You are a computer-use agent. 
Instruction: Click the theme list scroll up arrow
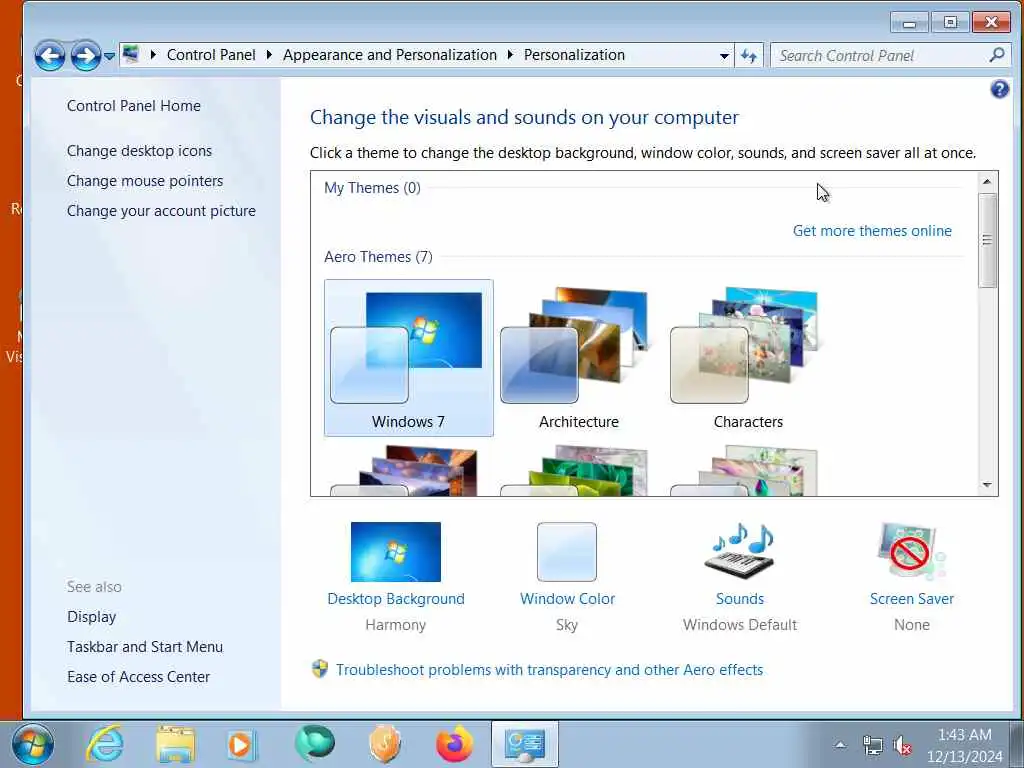pos(987,182)
